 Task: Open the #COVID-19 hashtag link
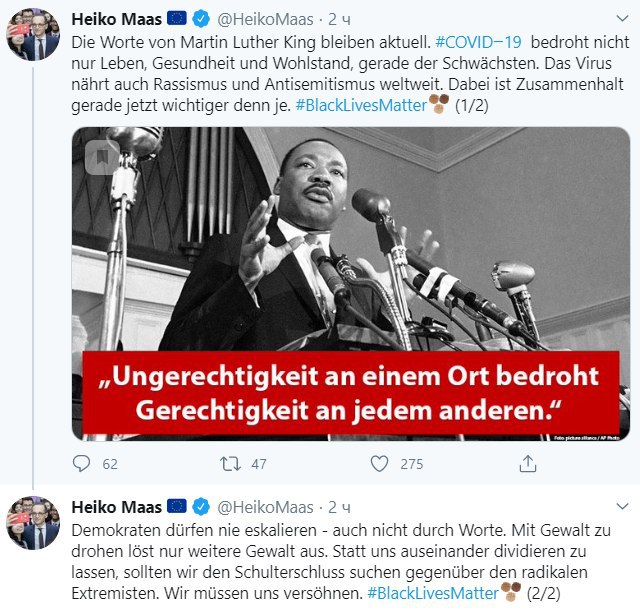[x=478, y=42]
